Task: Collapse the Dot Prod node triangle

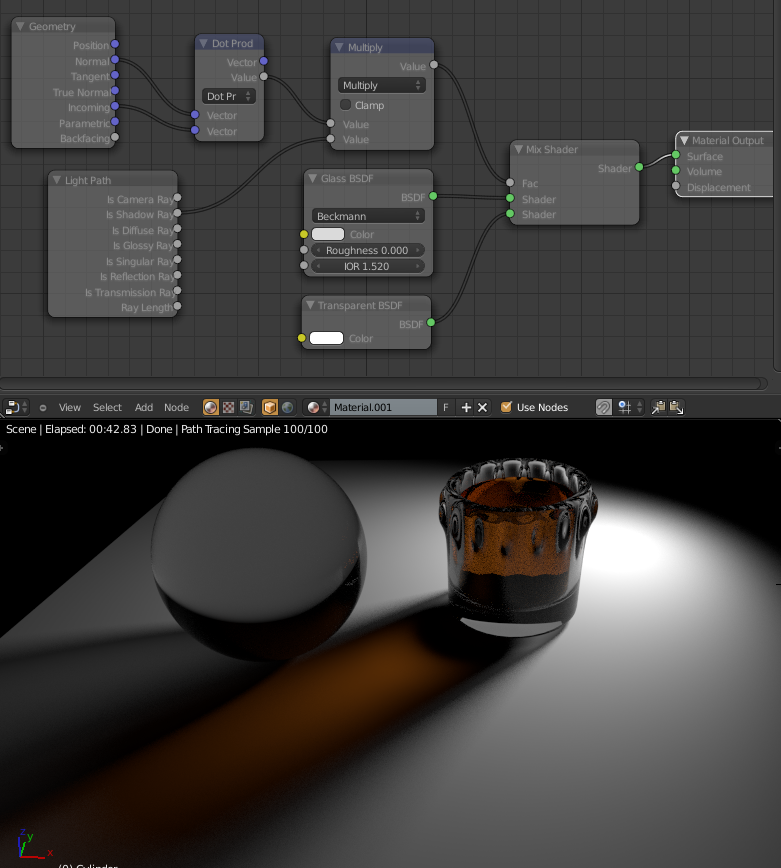Action: tap(203, 43)
